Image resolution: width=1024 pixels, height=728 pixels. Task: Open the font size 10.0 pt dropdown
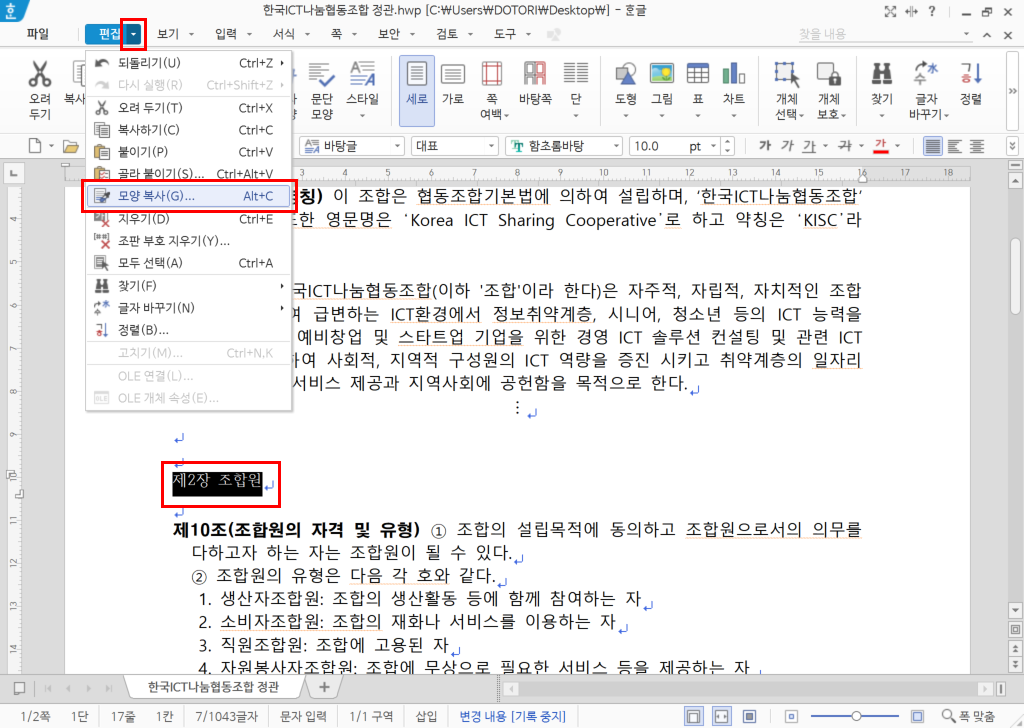pyautogui.click(x=713, y=146)
